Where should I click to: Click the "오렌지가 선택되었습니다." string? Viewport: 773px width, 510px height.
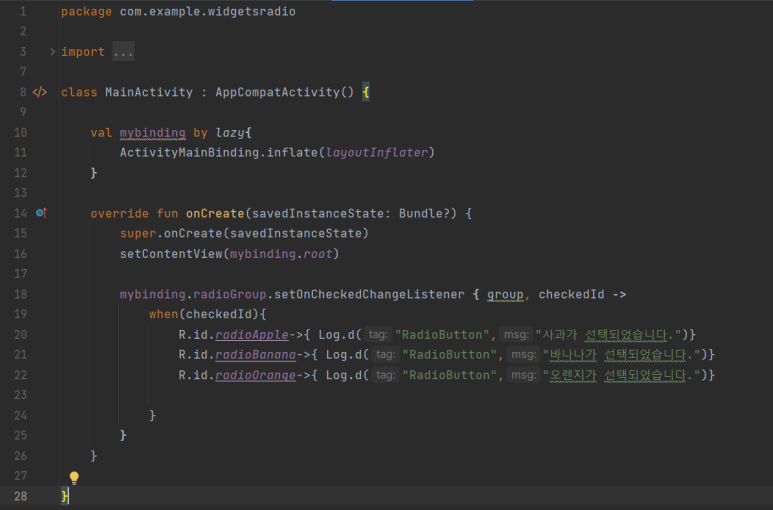(x=622, y=375)
